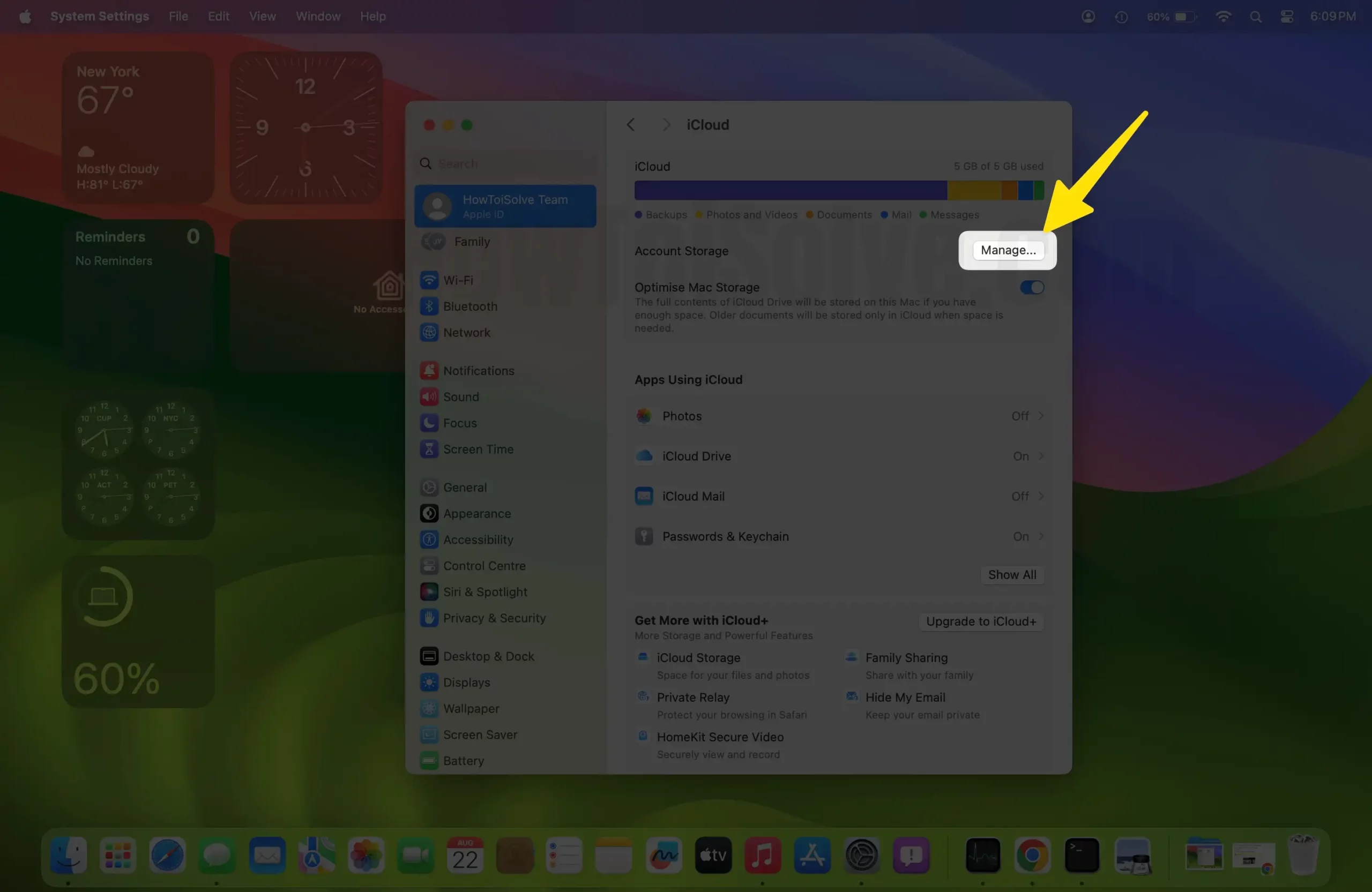This screenshot has height=892, width=1372.
Task: Open the View menu
Action: (x=262, y=16)
